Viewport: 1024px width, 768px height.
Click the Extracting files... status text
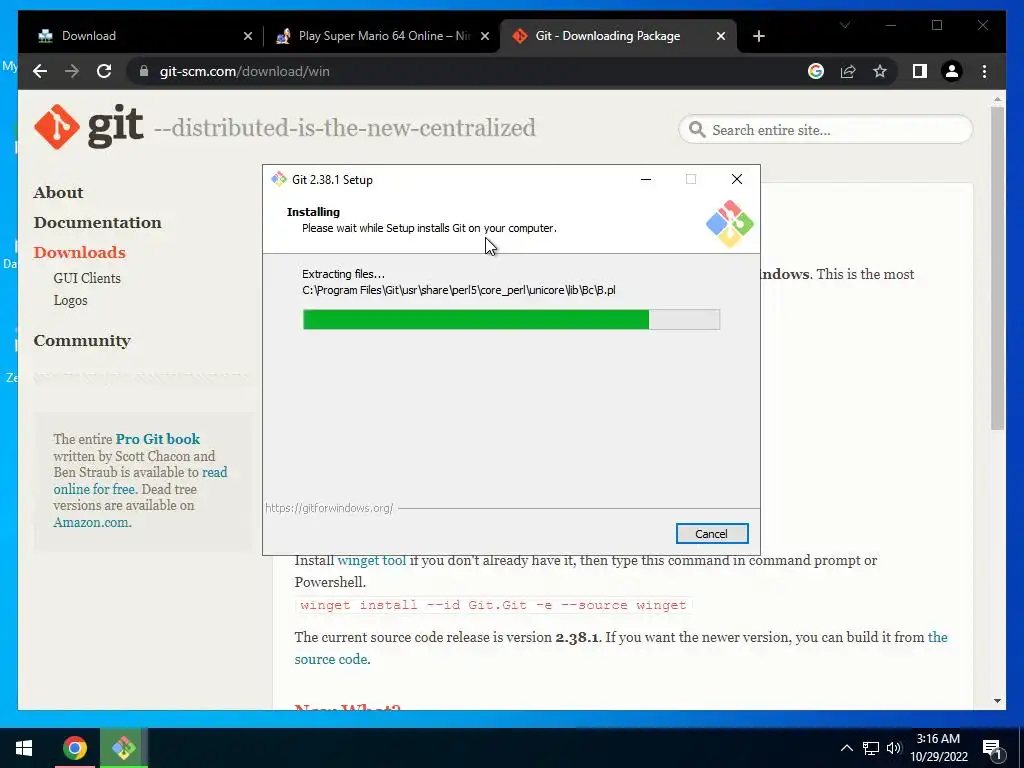(344, 274)
